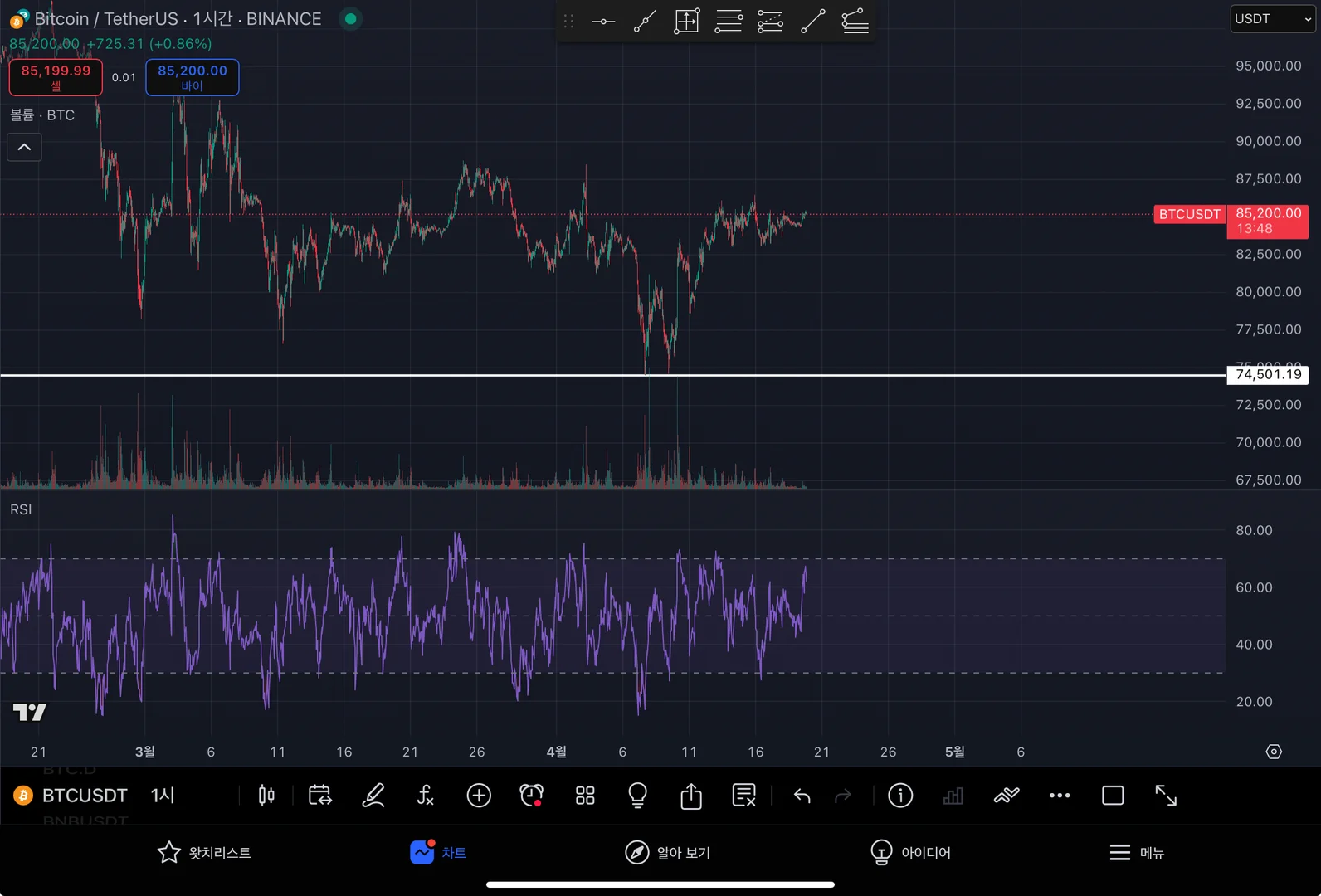The image size is (1321, 896).
Task: Tap the note with X icon
Action: [x=744, y=796]
